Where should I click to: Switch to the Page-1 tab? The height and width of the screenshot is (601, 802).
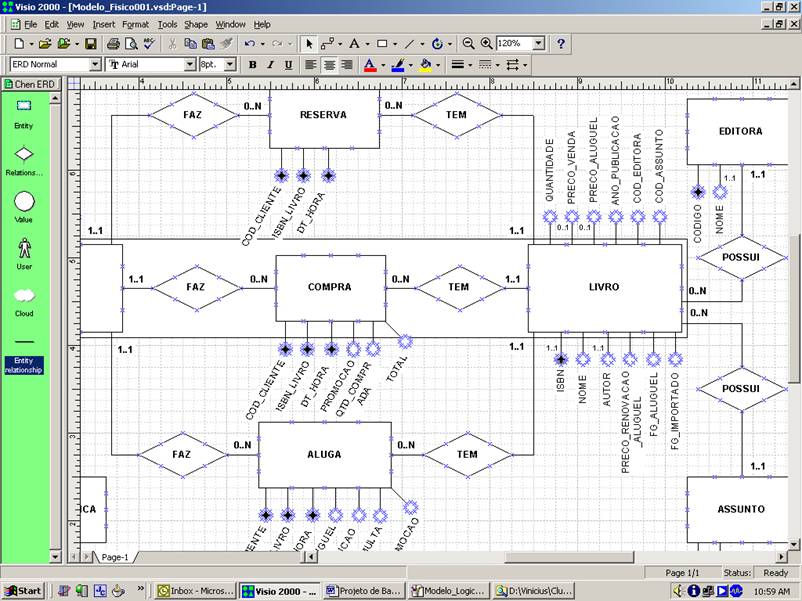coord(115,558)
